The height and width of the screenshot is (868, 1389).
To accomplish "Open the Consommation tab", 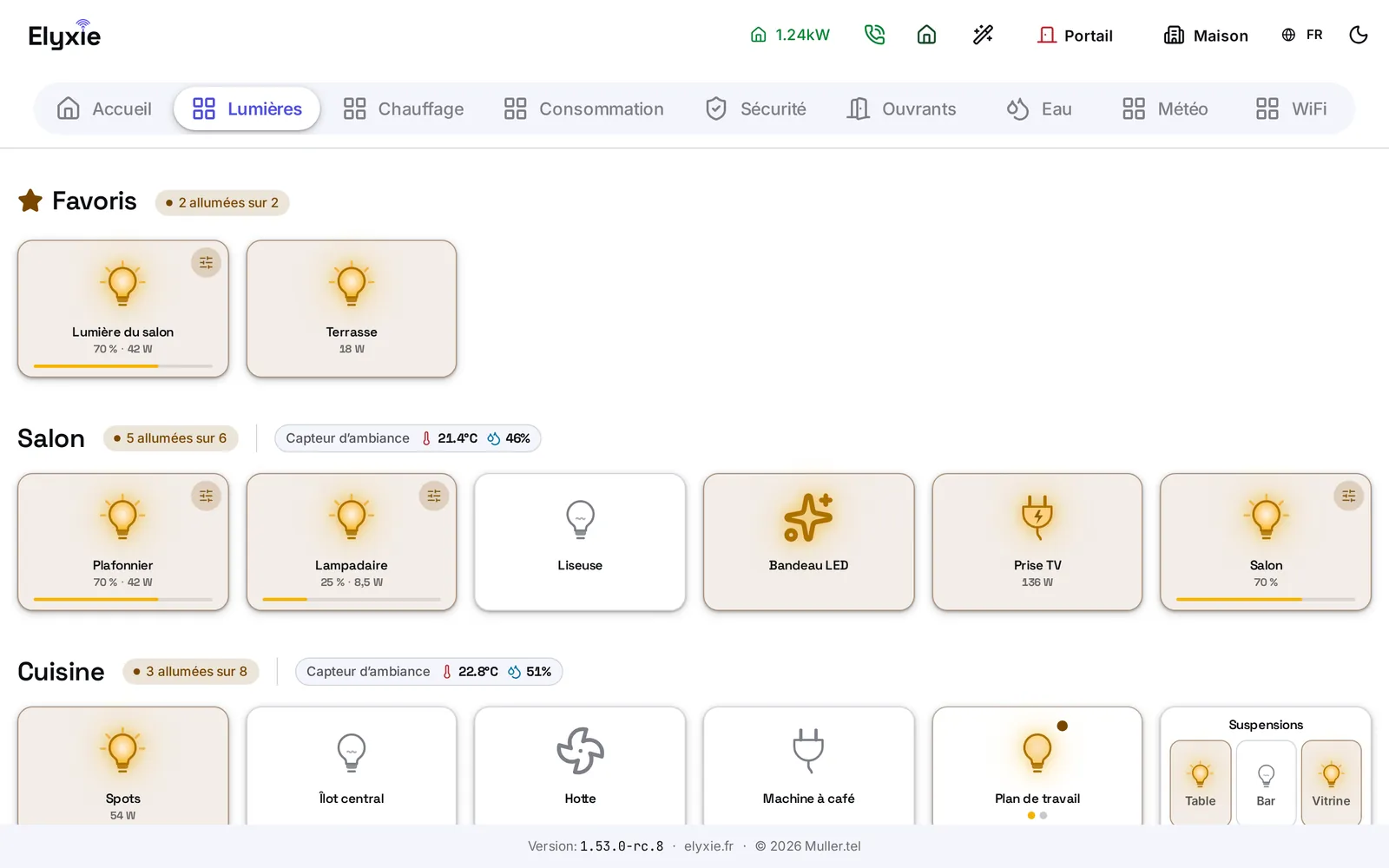I will tap(584, 108).
